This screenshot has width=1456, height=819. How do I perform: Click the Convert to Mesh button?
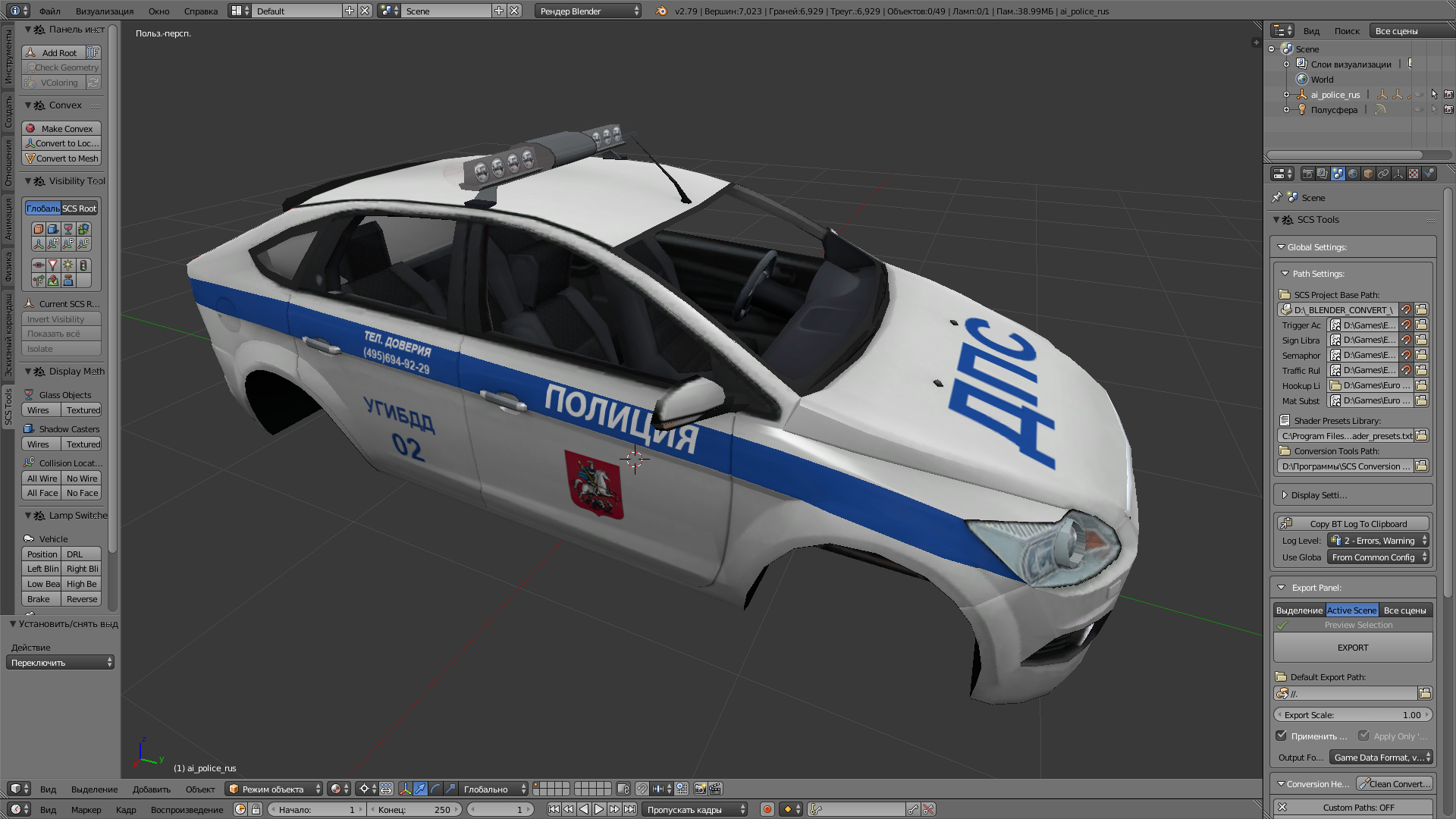[x=61, y=158]
